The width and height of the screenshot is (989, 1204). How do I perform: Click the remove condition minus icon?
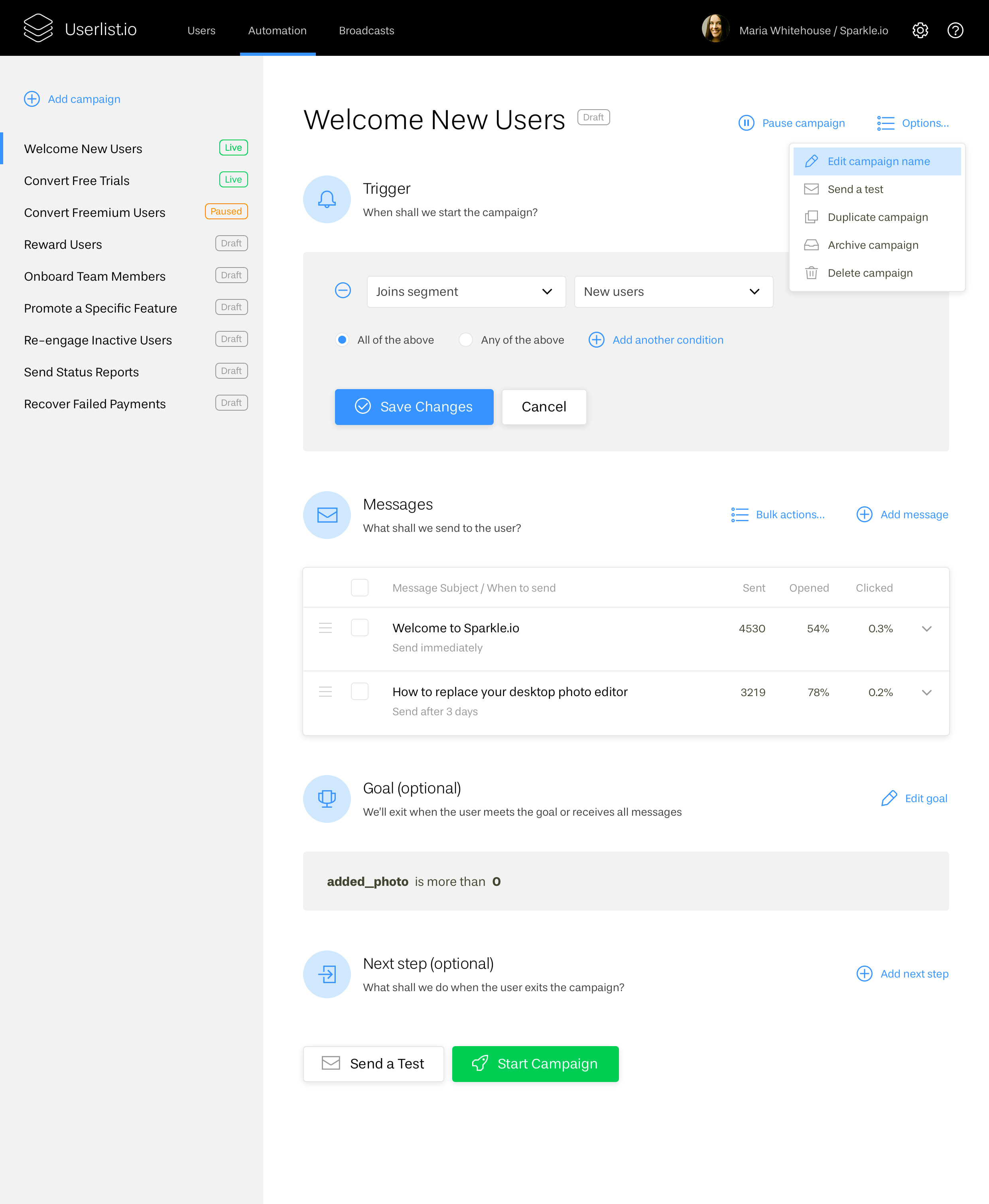coord(343,291)
